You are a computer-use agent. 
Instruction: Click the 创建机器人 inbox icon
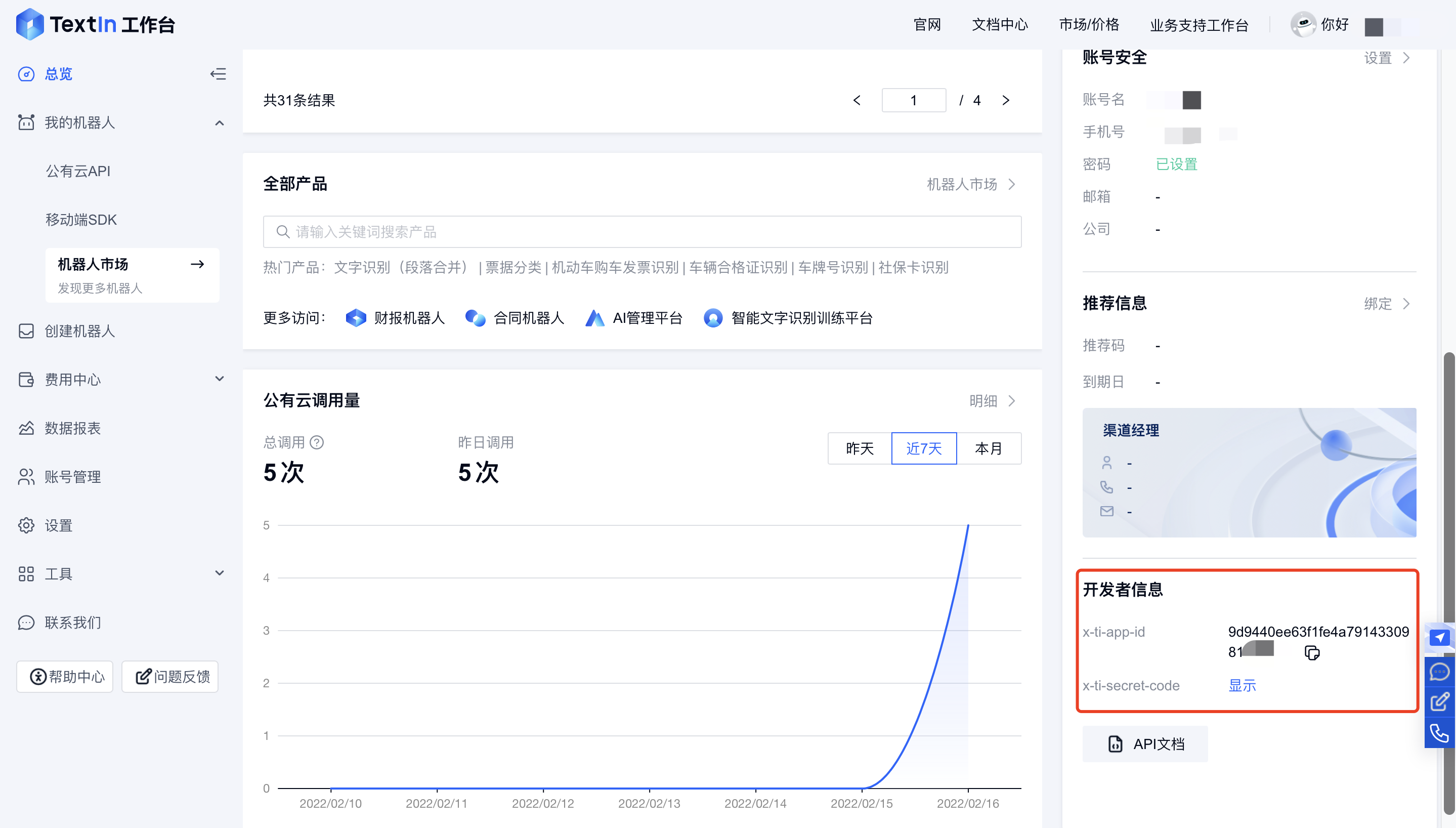click(x=26, y=331)
